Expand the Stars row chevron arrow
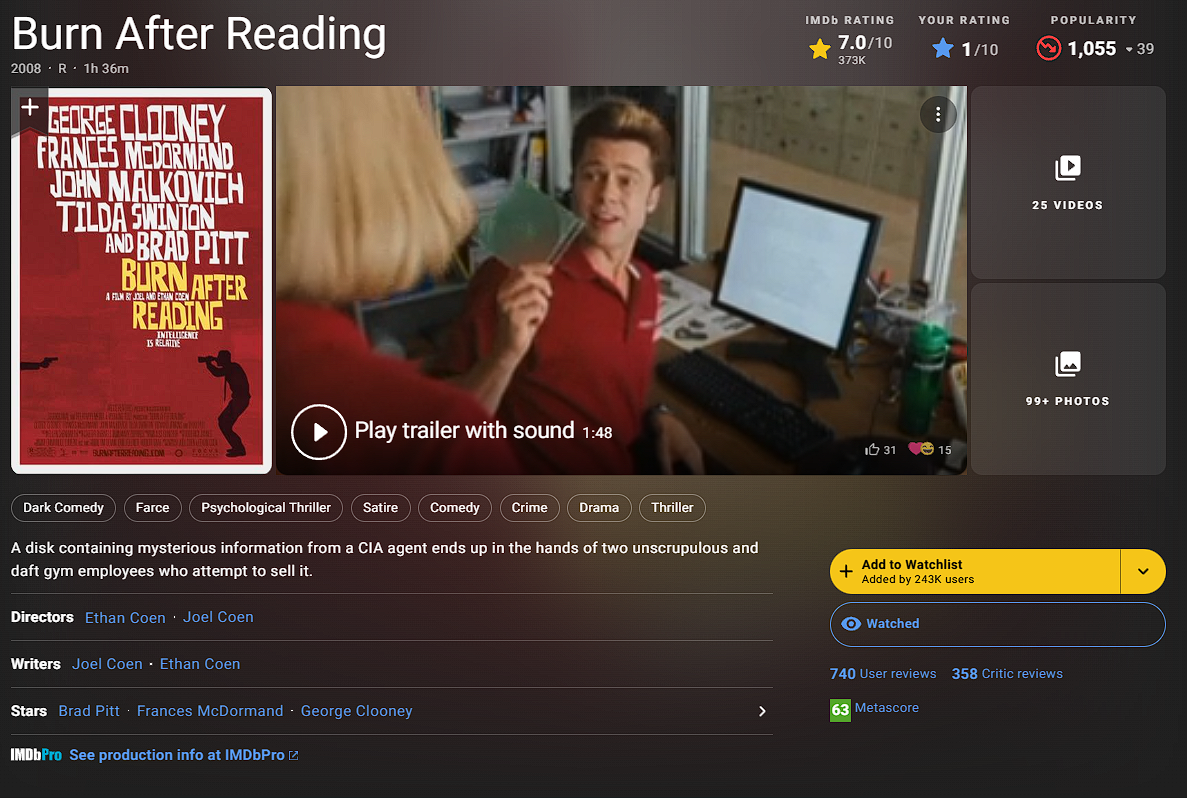1187x798 pixels. coord(762,711)
